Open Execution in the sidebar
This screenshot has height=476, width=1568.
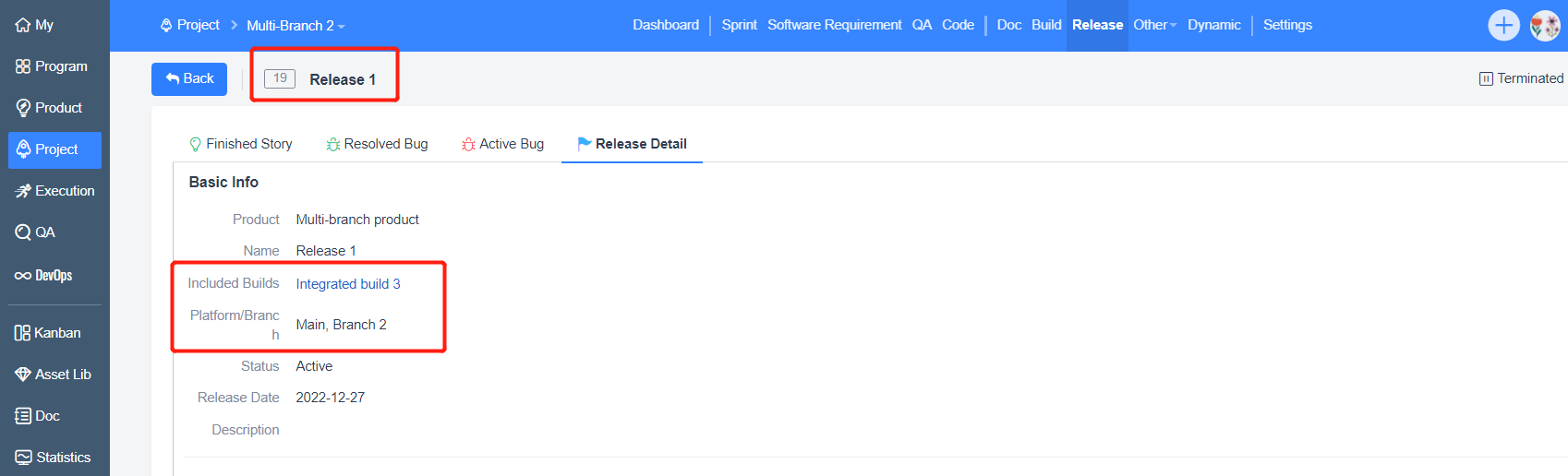pyautogui.click(x=54, y=191)
